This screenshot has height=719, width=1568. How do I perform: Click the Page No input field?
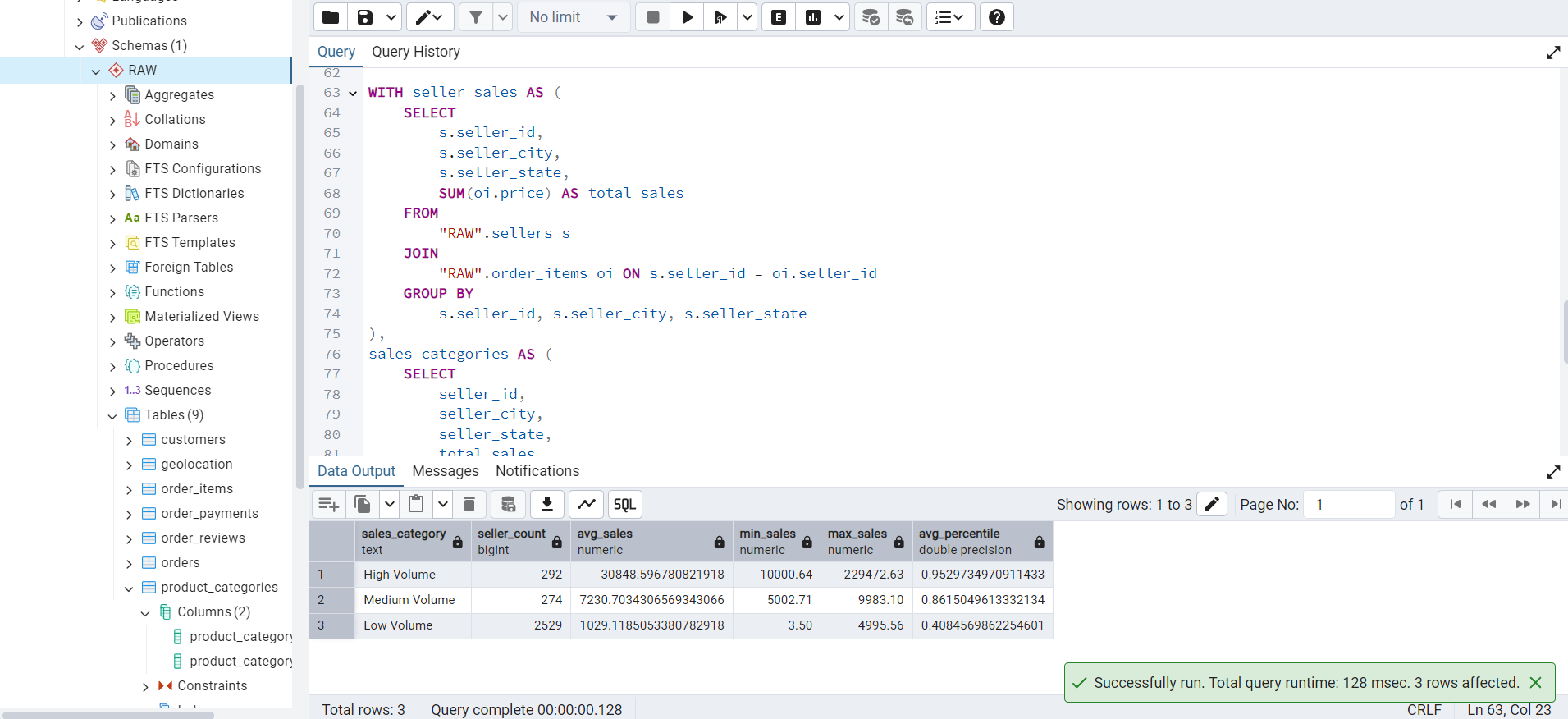pyautogui.click(x=1349, y=504)
